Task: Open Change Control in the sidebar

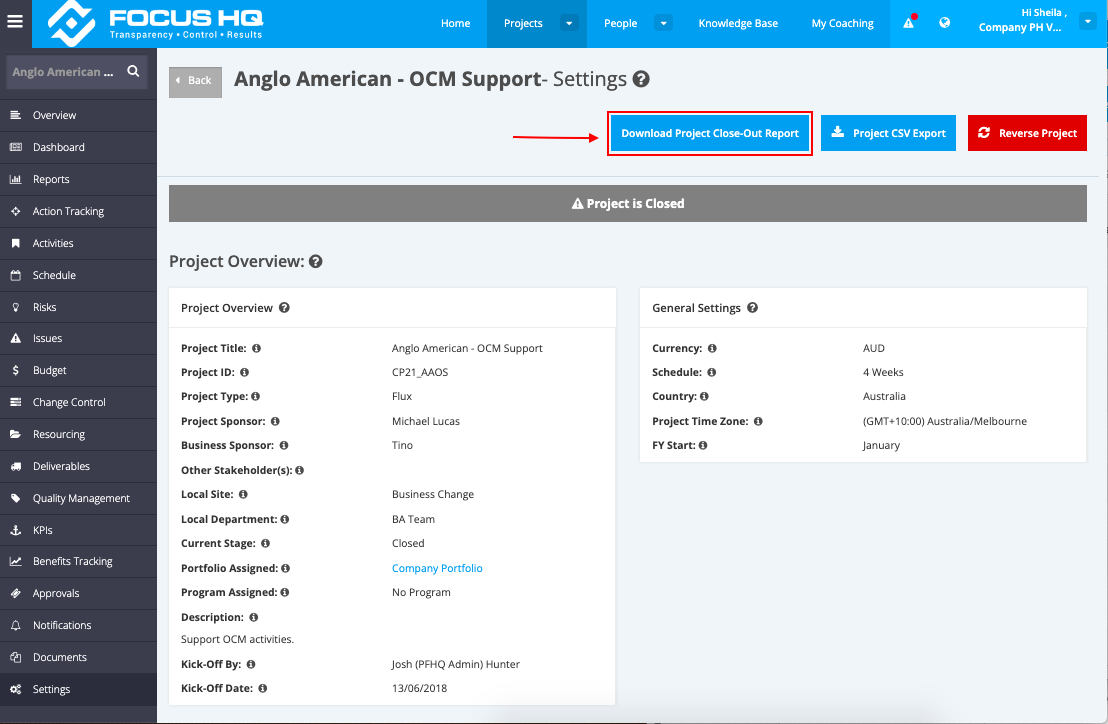Action: pyautogui.click(x=78, y=402)
